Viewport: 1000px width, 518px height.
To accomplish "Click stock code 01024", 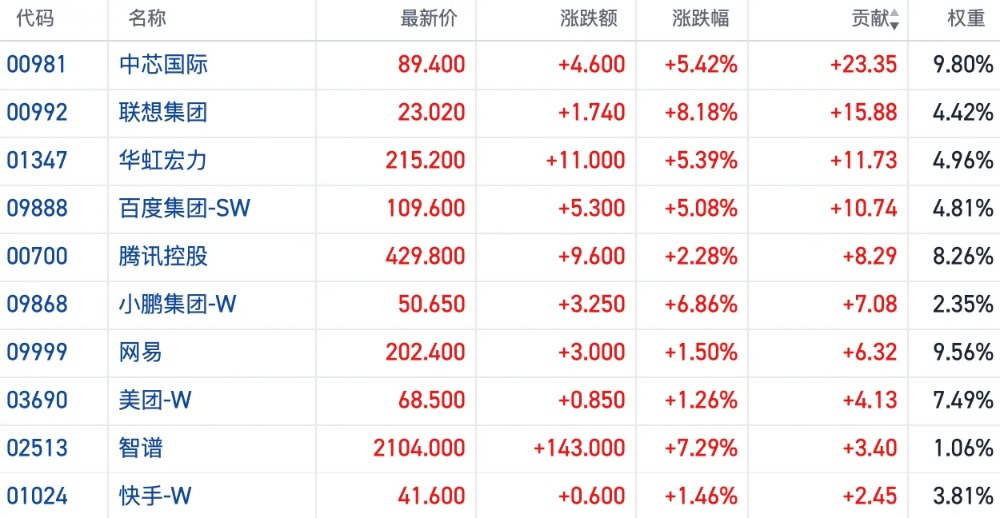I will point(37,496).
